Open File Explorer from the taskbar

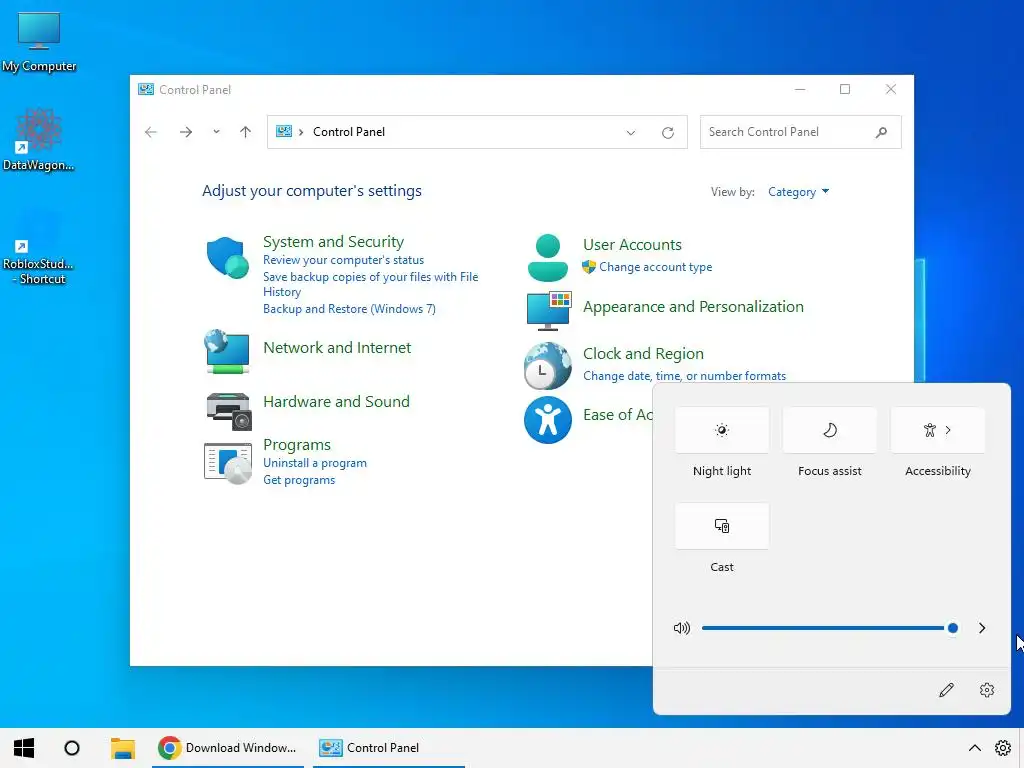pos(122,748)
